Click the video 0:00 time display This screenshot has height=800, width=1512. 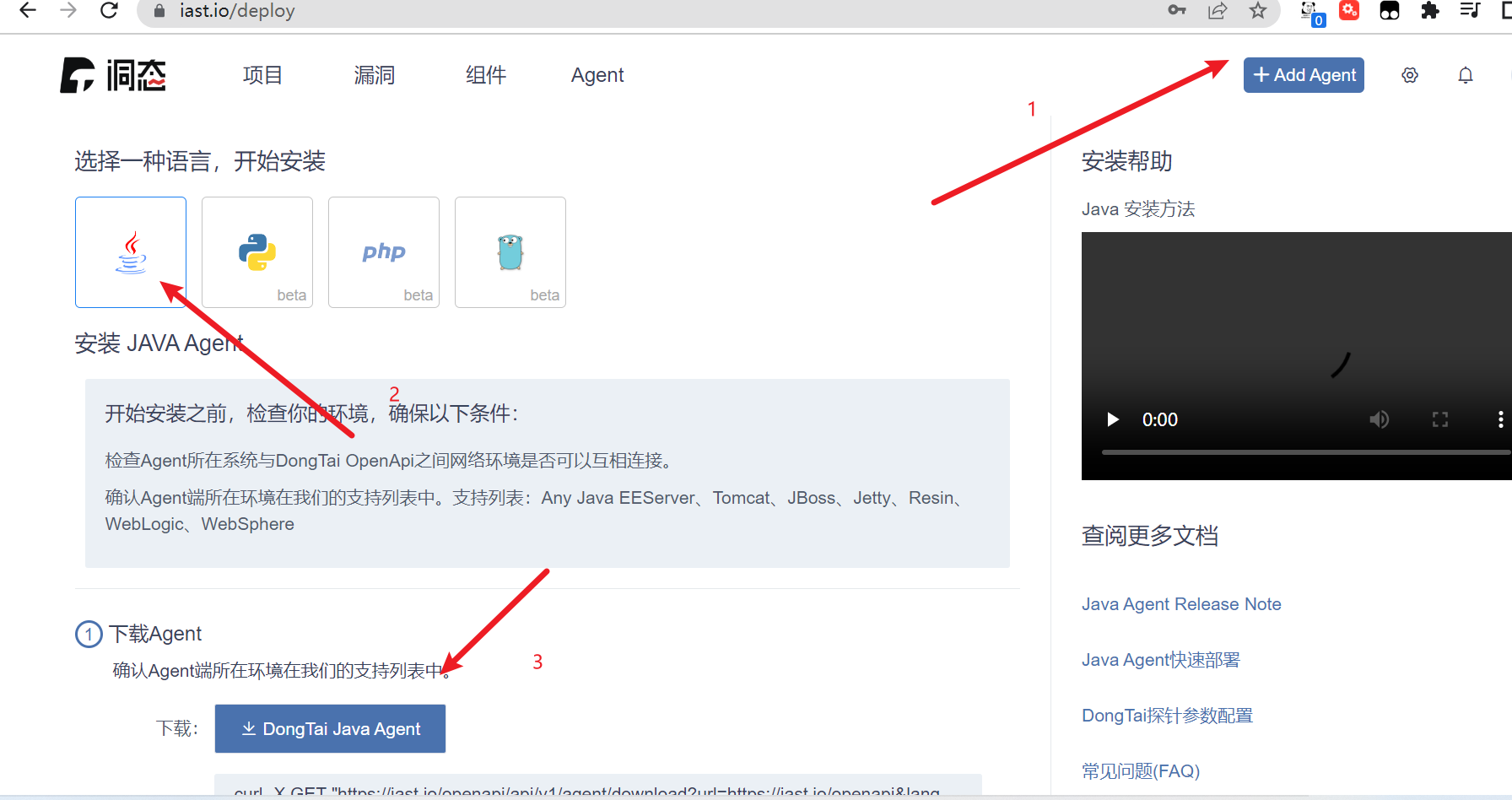1160,419
